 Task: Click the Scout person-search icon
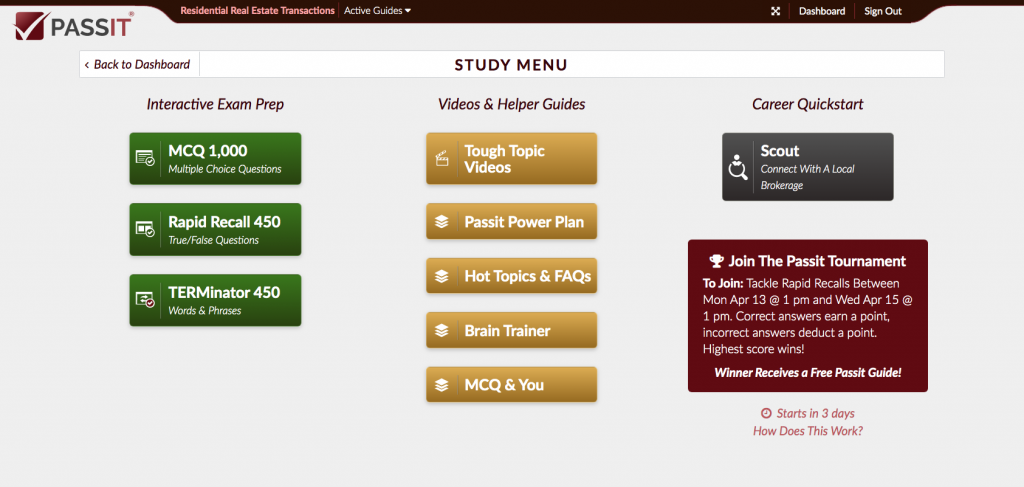[738, 167]
